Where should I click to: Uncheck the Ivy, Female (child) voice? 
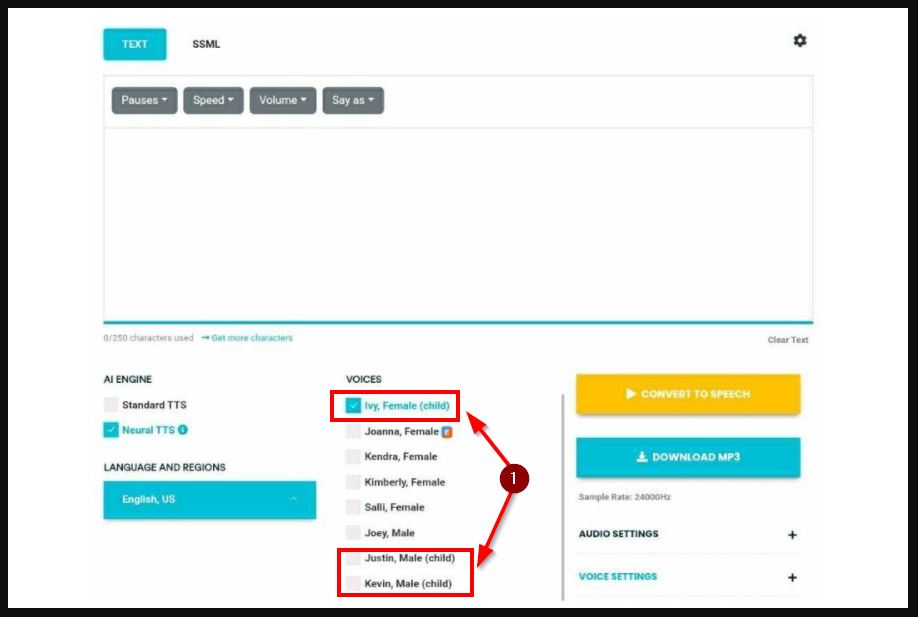(353, 406)
